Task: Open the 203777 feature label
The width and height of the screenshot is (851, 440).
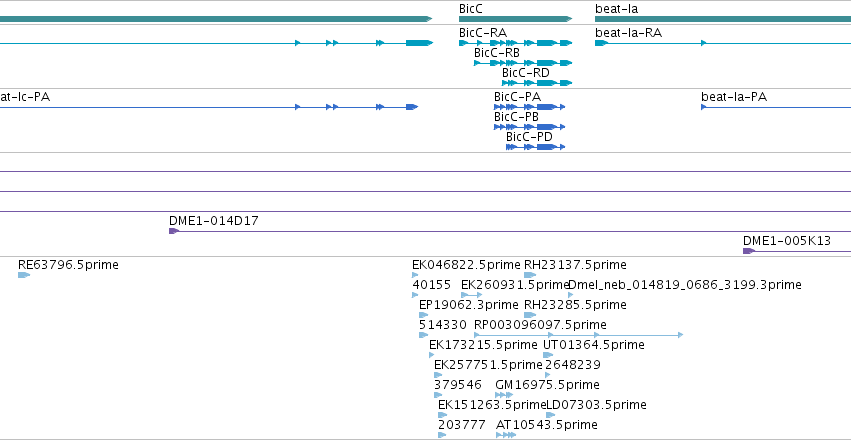Action: coord(461,425)
